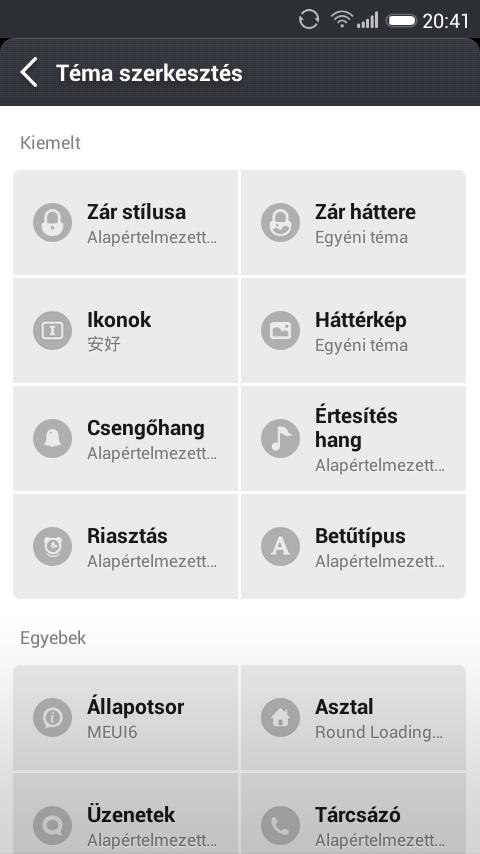Tap the alarm clock icon for Riasztás
Image resolution: width=480 pixels, height=854 pixels.
click(x=52, y=546)
